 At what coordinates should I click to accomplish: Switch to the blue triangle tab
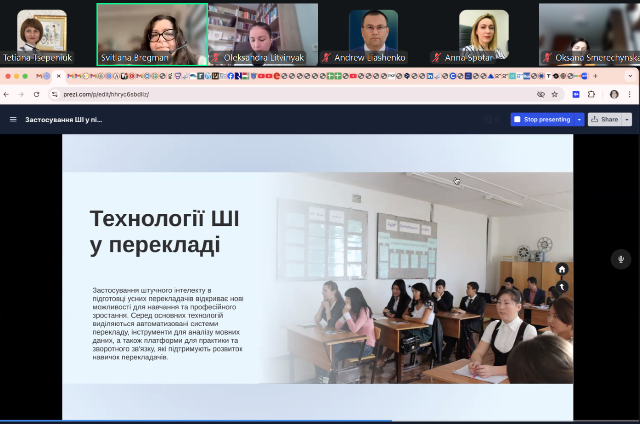click(491, 76)
